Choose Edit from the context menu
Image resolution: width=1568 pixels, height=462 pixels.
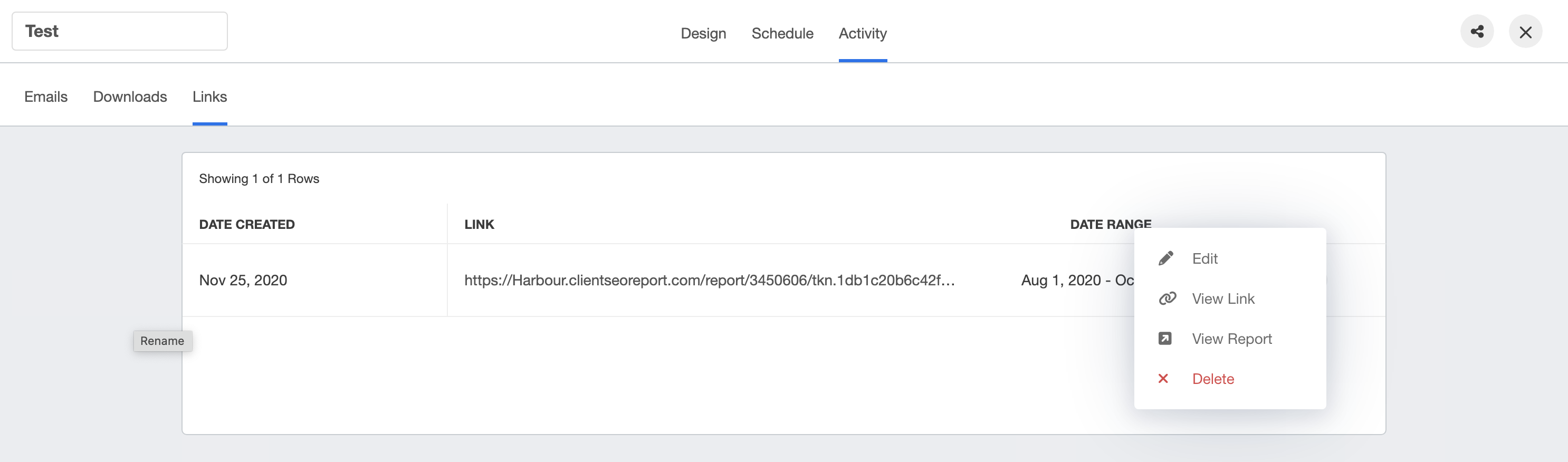tap(1204, 258)
